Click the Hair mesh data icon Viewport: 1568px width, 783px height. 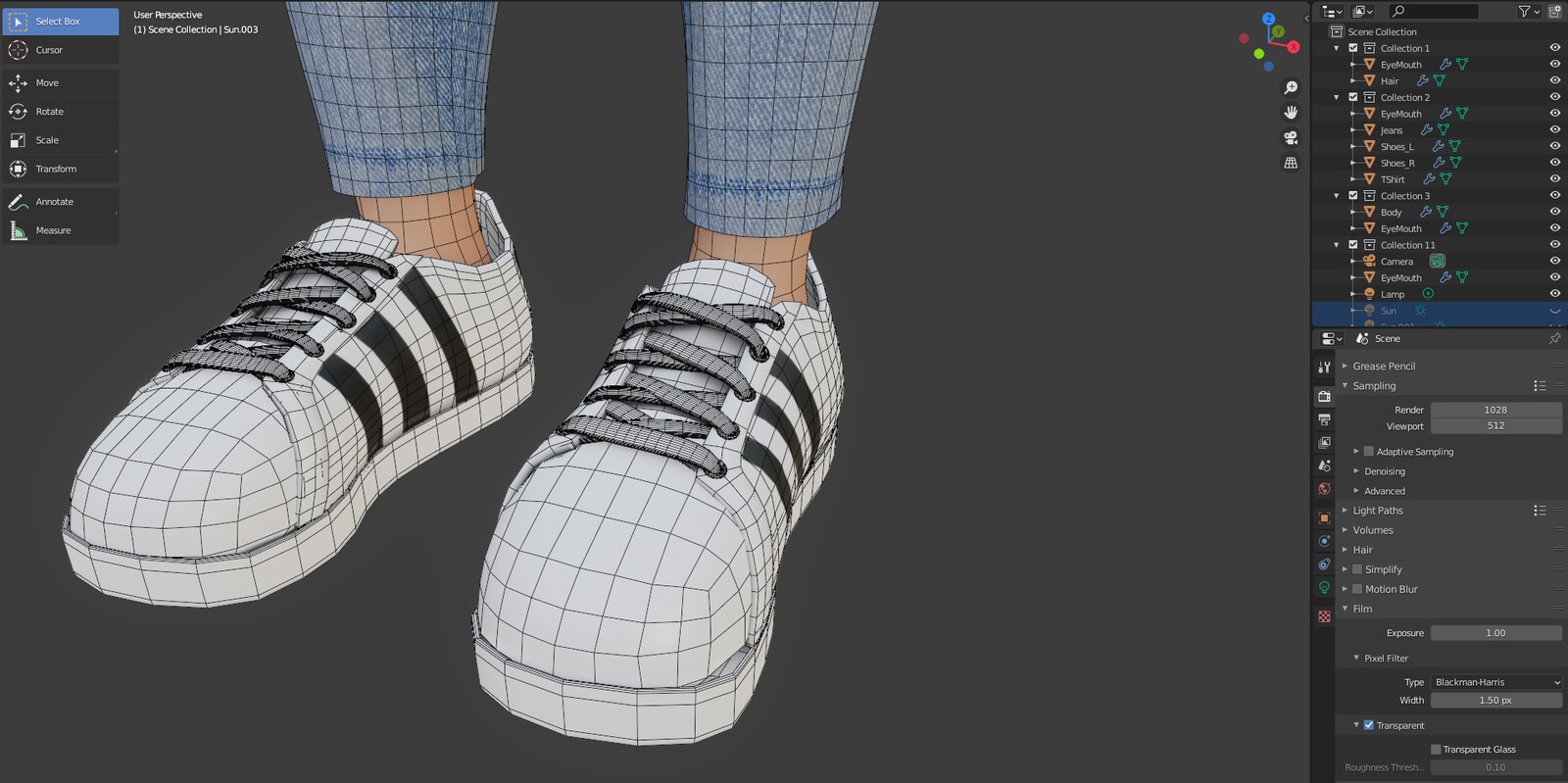1440,80
